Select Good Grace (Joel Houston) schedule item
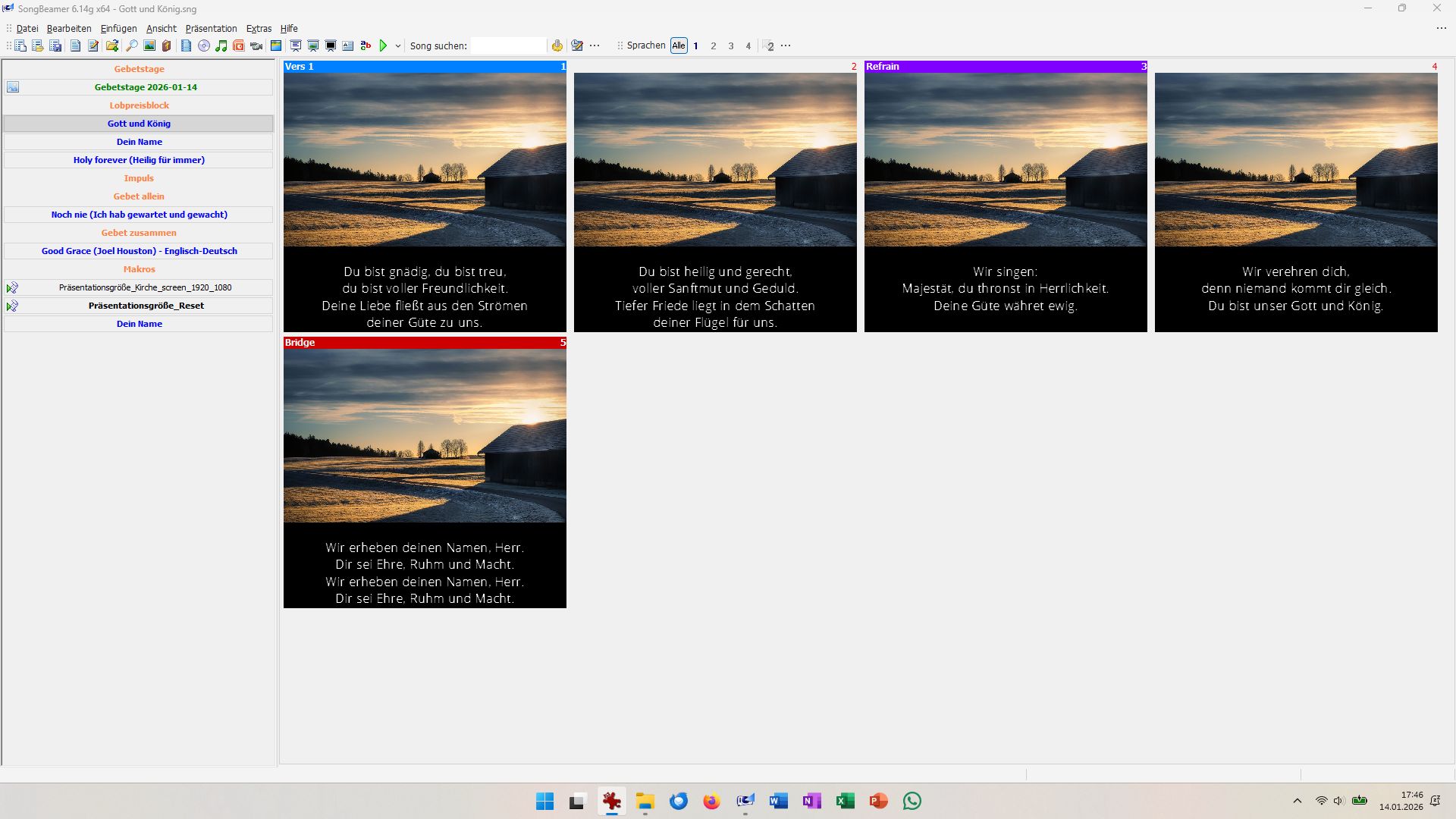Image resolution: width=1456 pixels, height=819 pixels. tap(139, 251)
